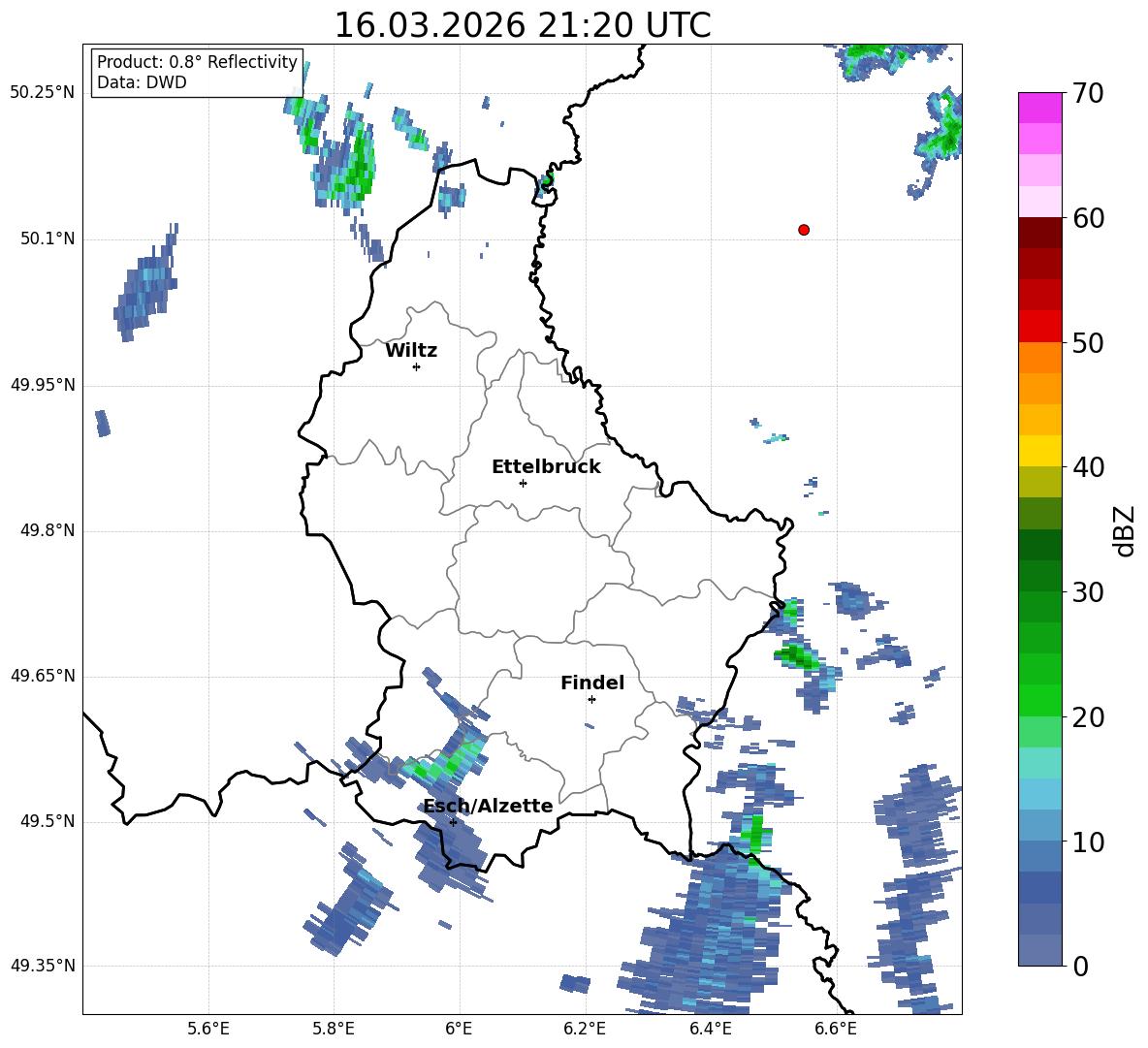Click the Data: DWD text
Image resolution: width=1148 pixels, height=1048 pixels.
pos(142,82)
